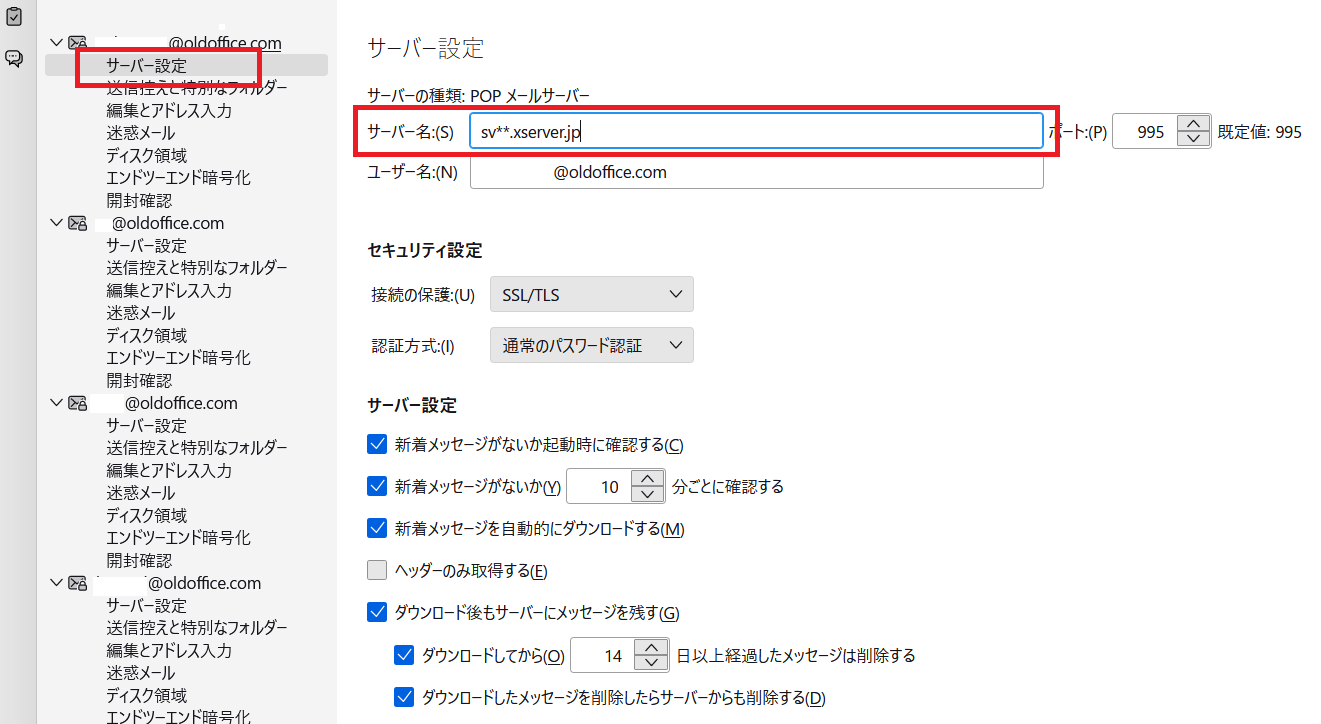Screen dimensions: 1321x724
Task: Collapse the fourth oldoffice.com account tree
Action: tap(56, 583)
